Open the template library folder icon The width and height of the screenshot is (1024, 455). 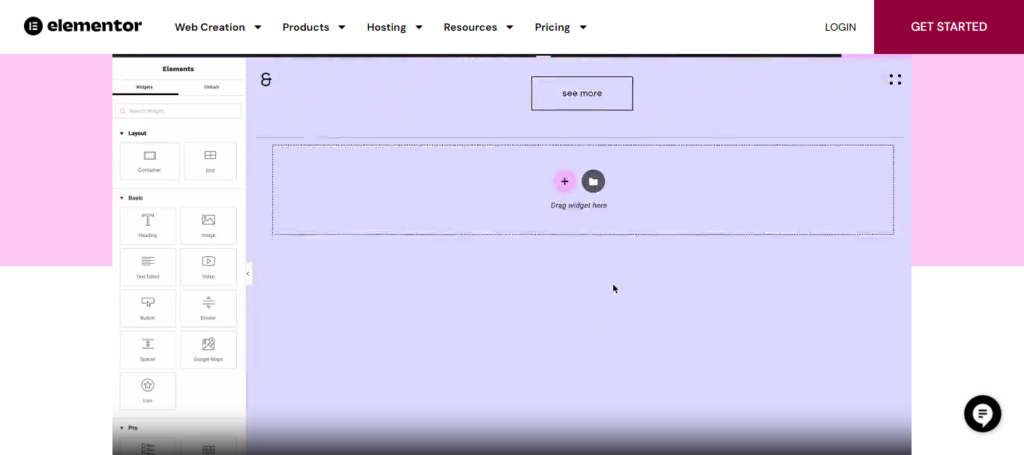pyautogui.click(x=593, y=181)
